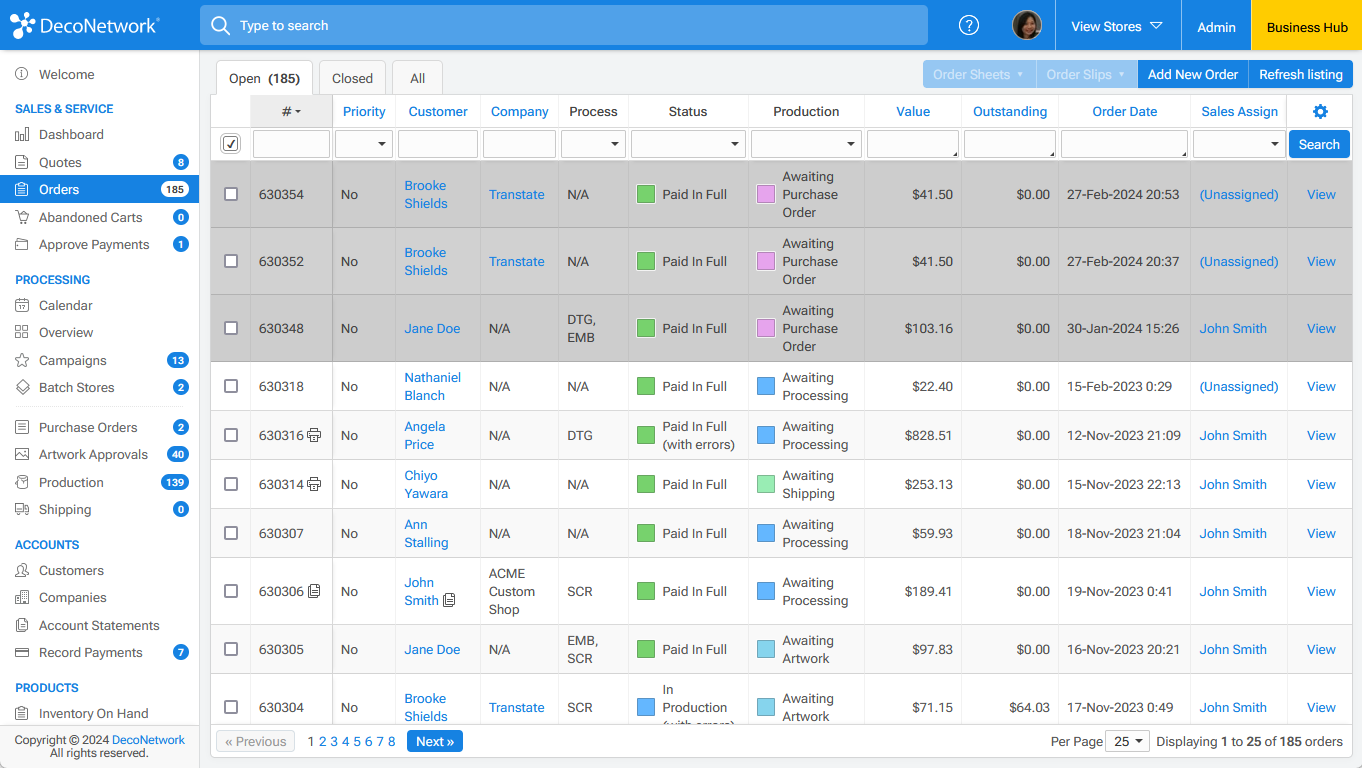Open the Per Page dropdown

pyautogui.click(x=1127, y=741)
